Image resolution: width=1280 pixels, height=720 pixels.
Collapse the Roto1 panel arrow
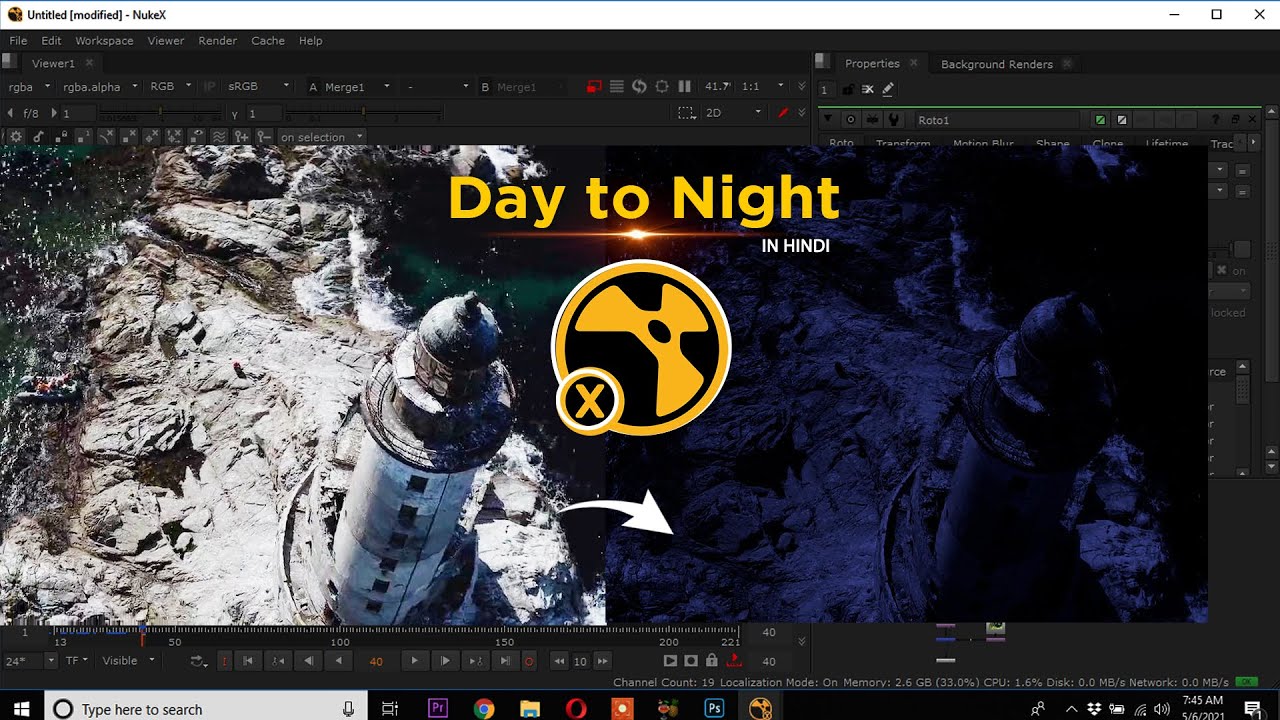coord(828,120)
